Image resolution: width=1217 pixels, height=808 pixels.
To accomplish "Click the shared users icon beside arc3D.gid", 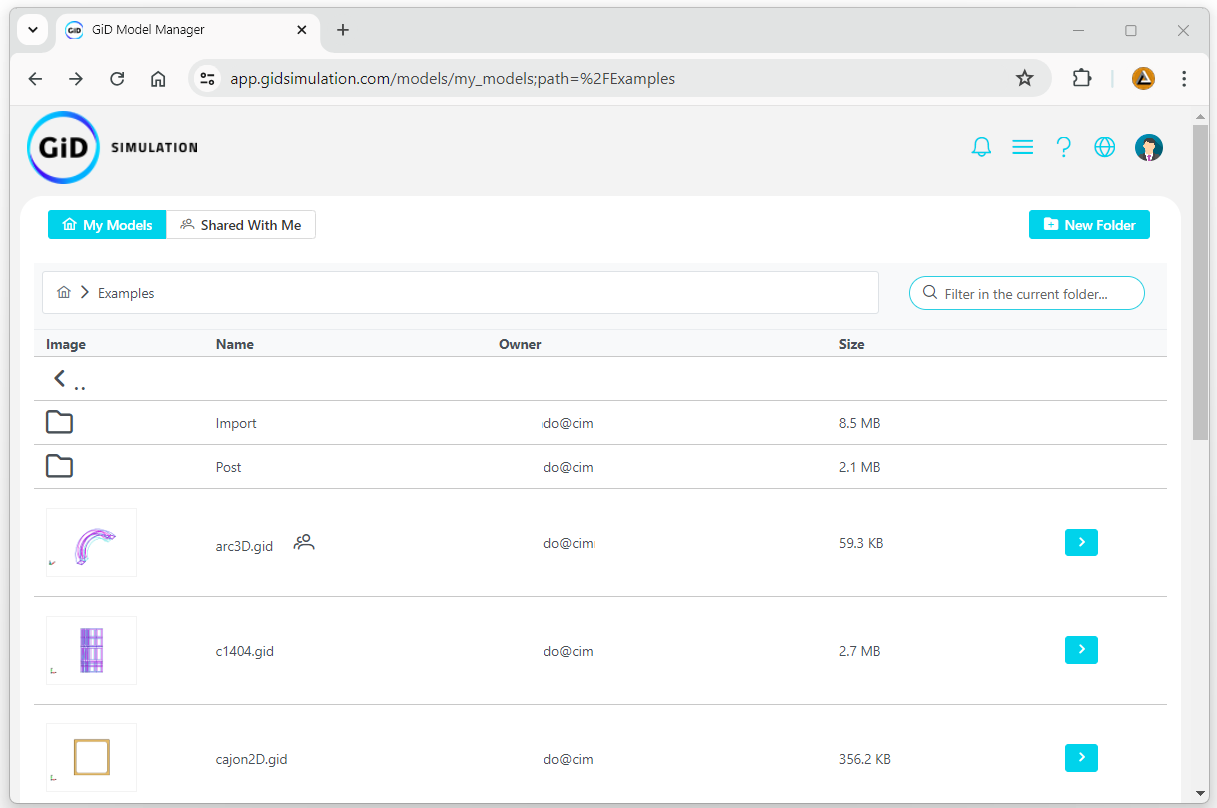I will pos(304,543).
